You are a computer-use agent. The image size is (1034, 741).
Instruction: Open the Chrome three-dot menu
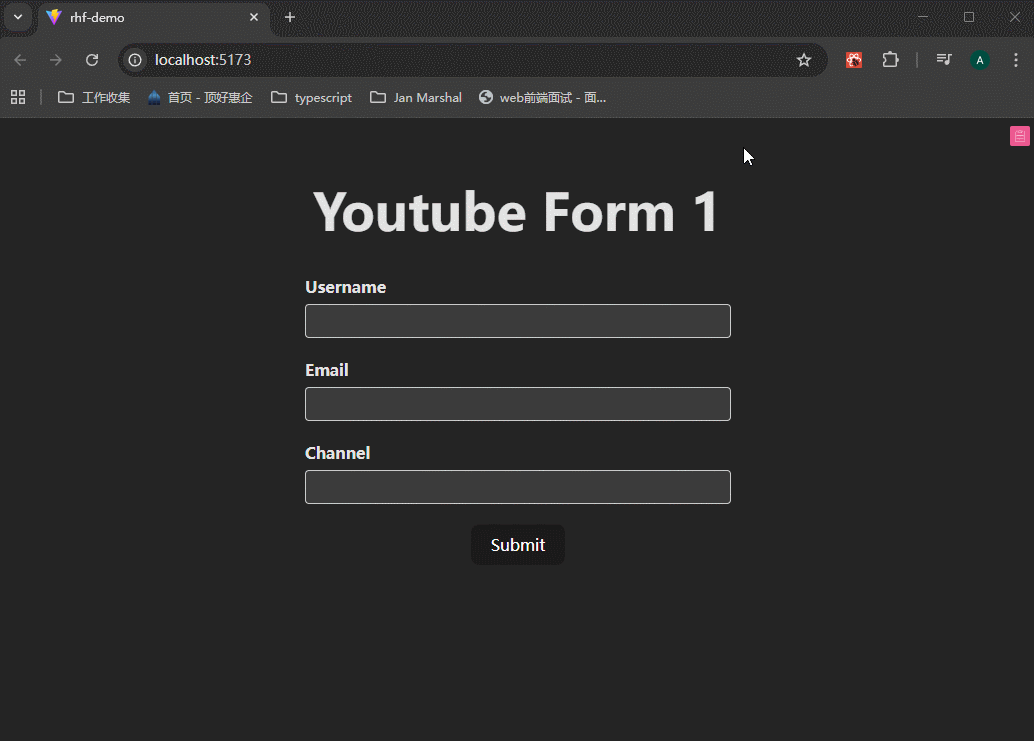[x=1015, y=60]
